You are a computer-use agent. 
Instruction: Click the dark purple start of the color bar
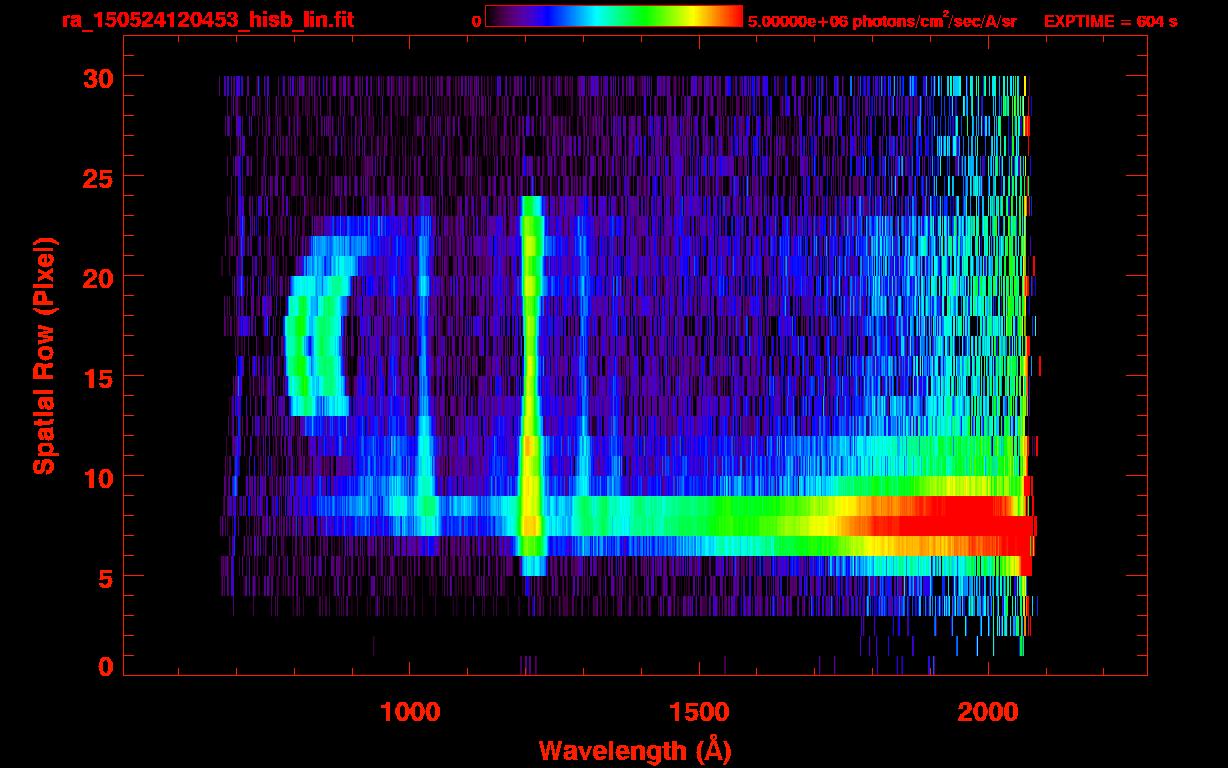495,16
